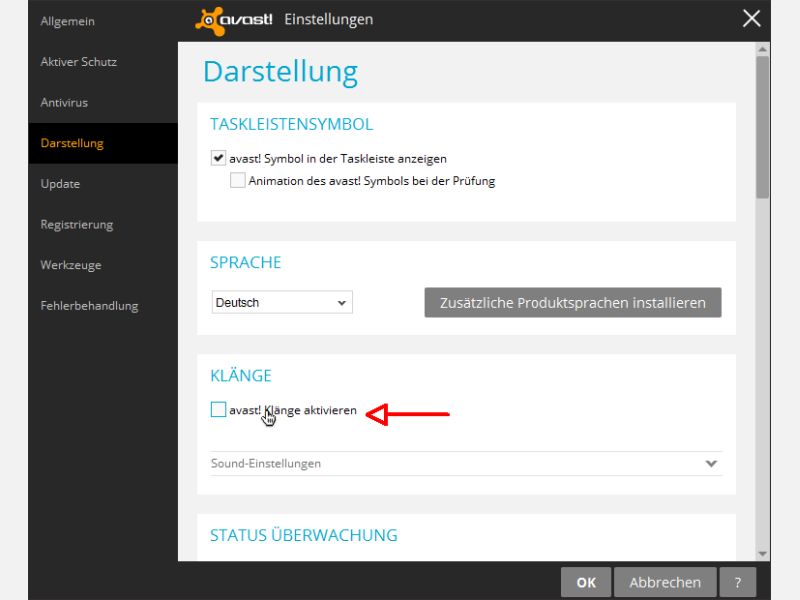800x600 pixels.
Task: Click the TASKLEISTENSYMBOL heading
Action: pyautogui.click(x=292, y=124)
